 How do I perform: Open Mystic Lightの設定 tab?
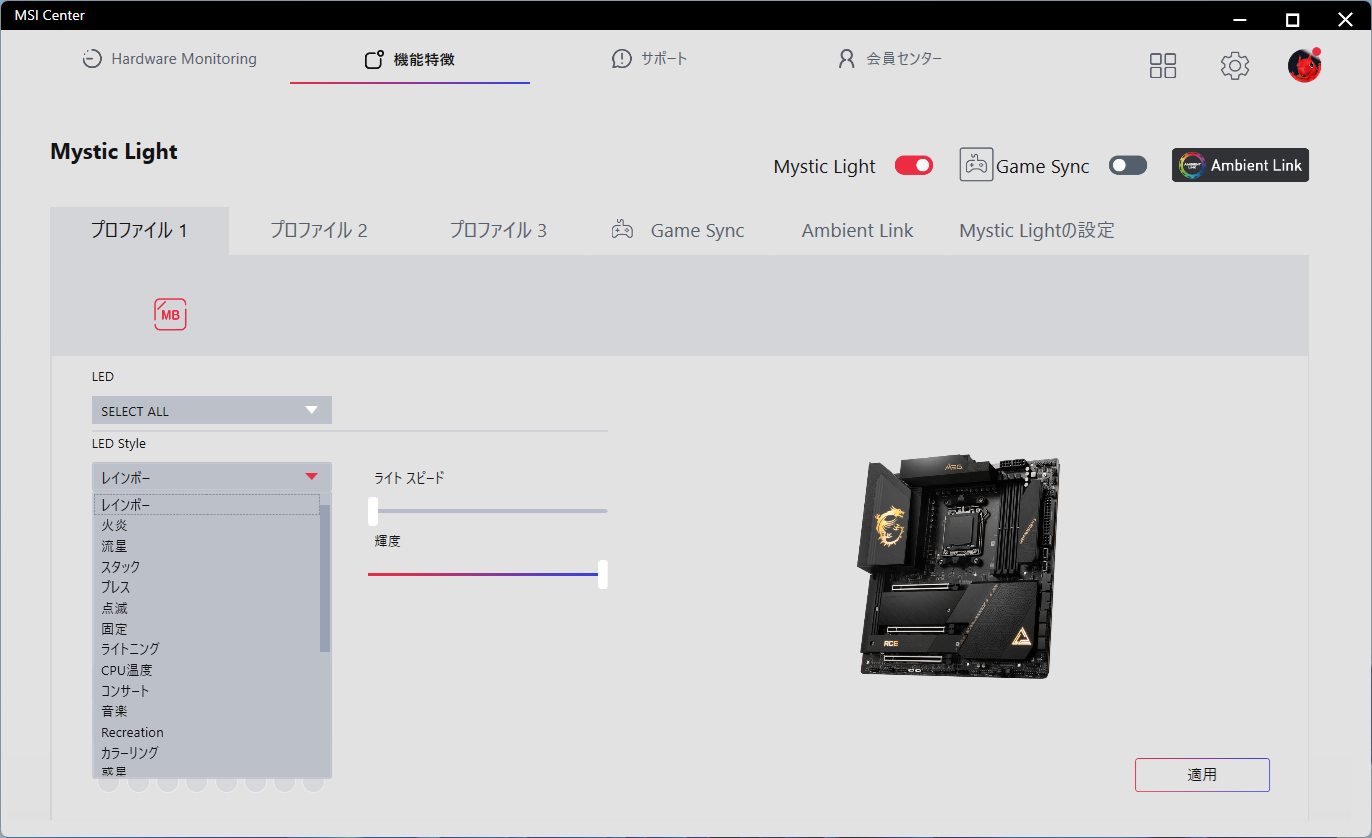(1037, 231)
